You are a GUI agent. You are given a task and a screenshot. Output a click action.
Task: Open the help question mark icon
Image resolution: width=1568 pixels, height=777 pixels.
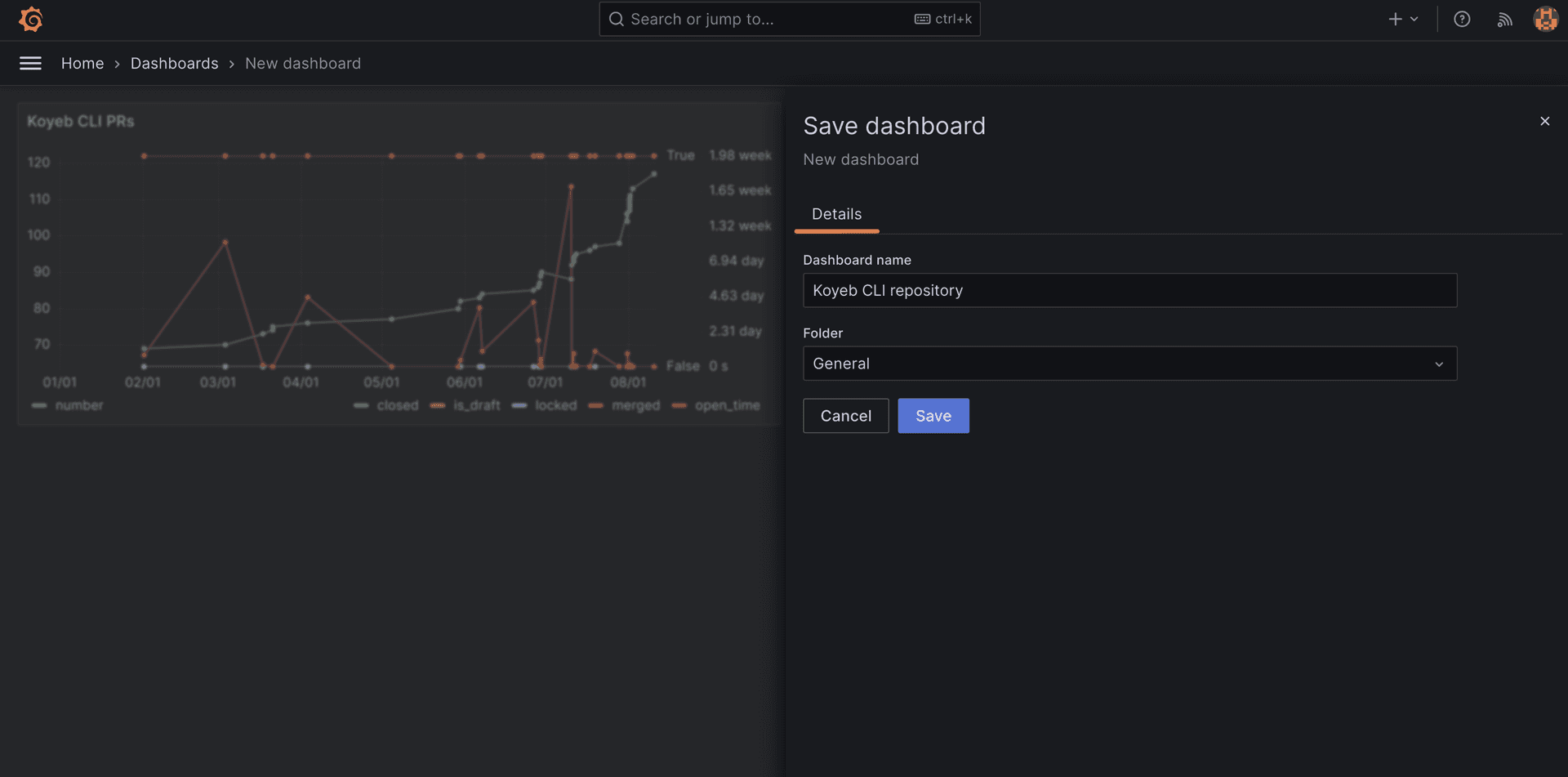1462,19
